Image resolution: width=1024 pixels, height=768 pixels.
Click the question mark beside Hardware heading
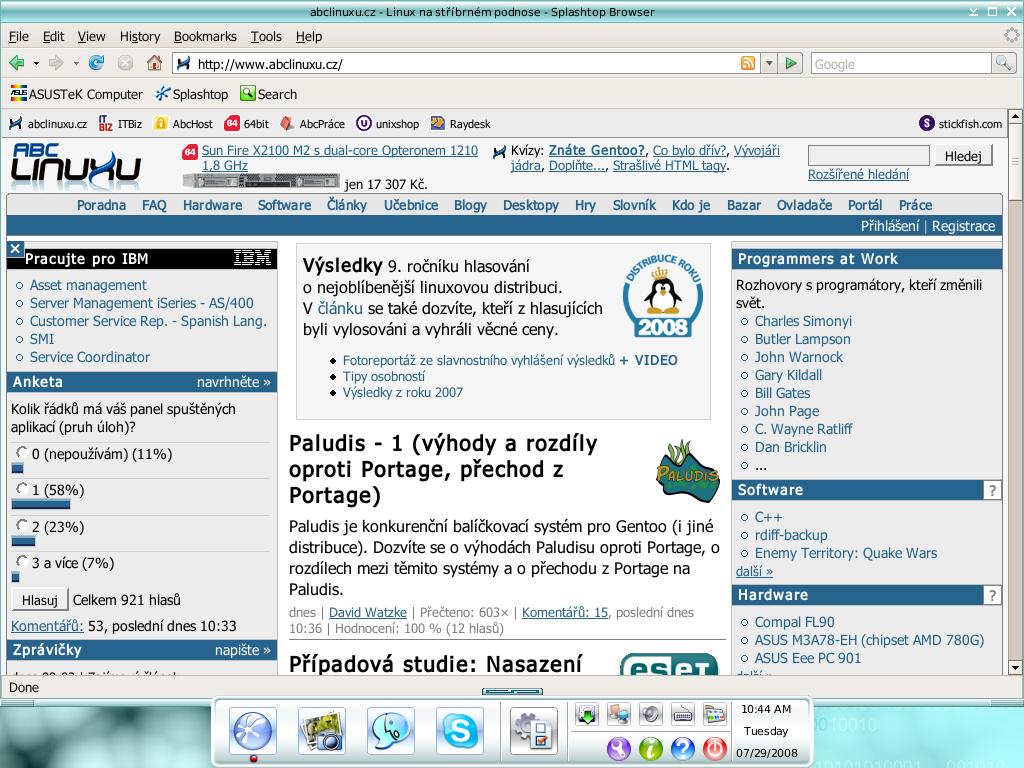tap(992, 595)
